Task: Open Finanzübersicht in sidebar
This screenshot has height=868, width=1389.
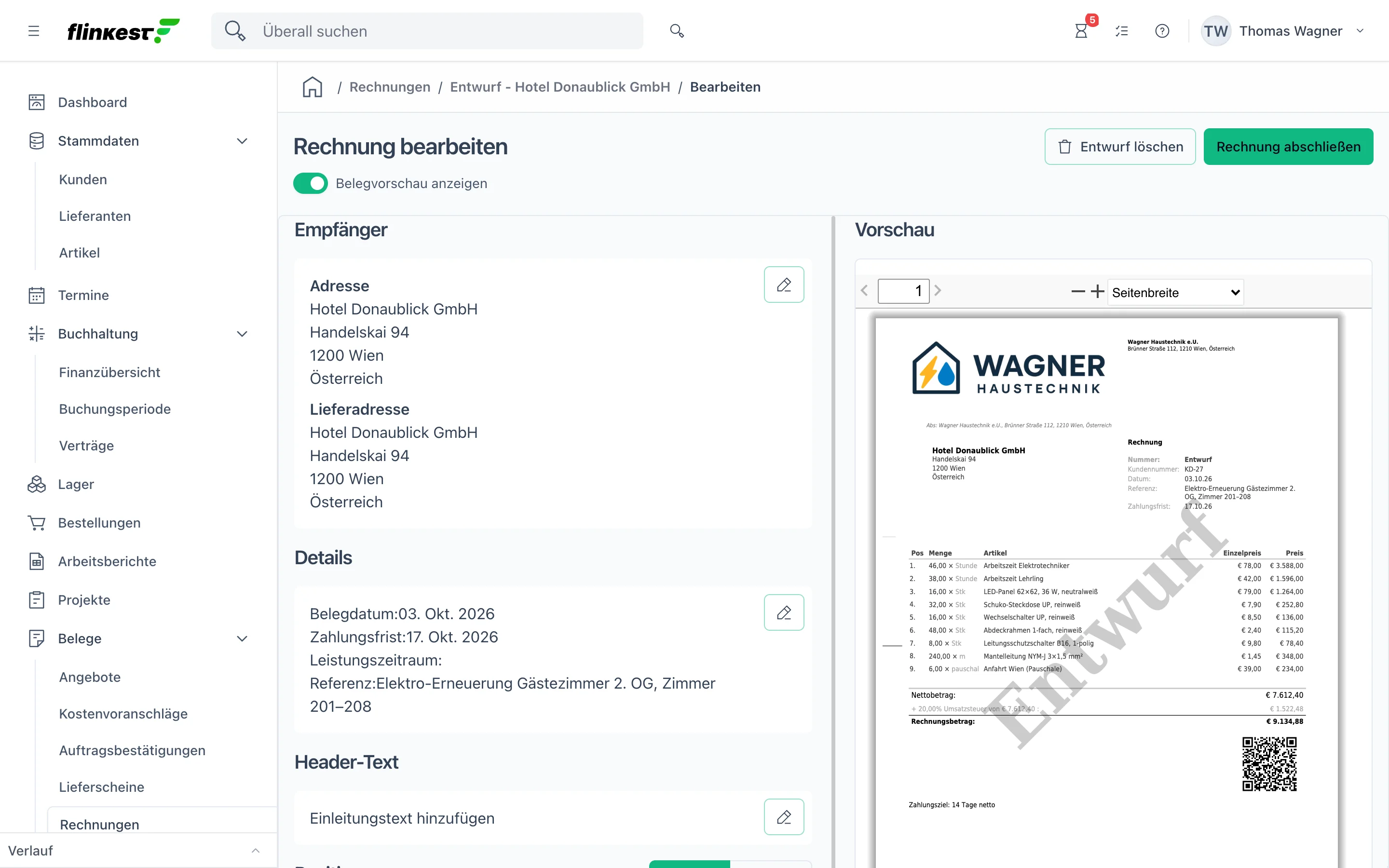Action: pyautogui.click(x=109, y=372)
